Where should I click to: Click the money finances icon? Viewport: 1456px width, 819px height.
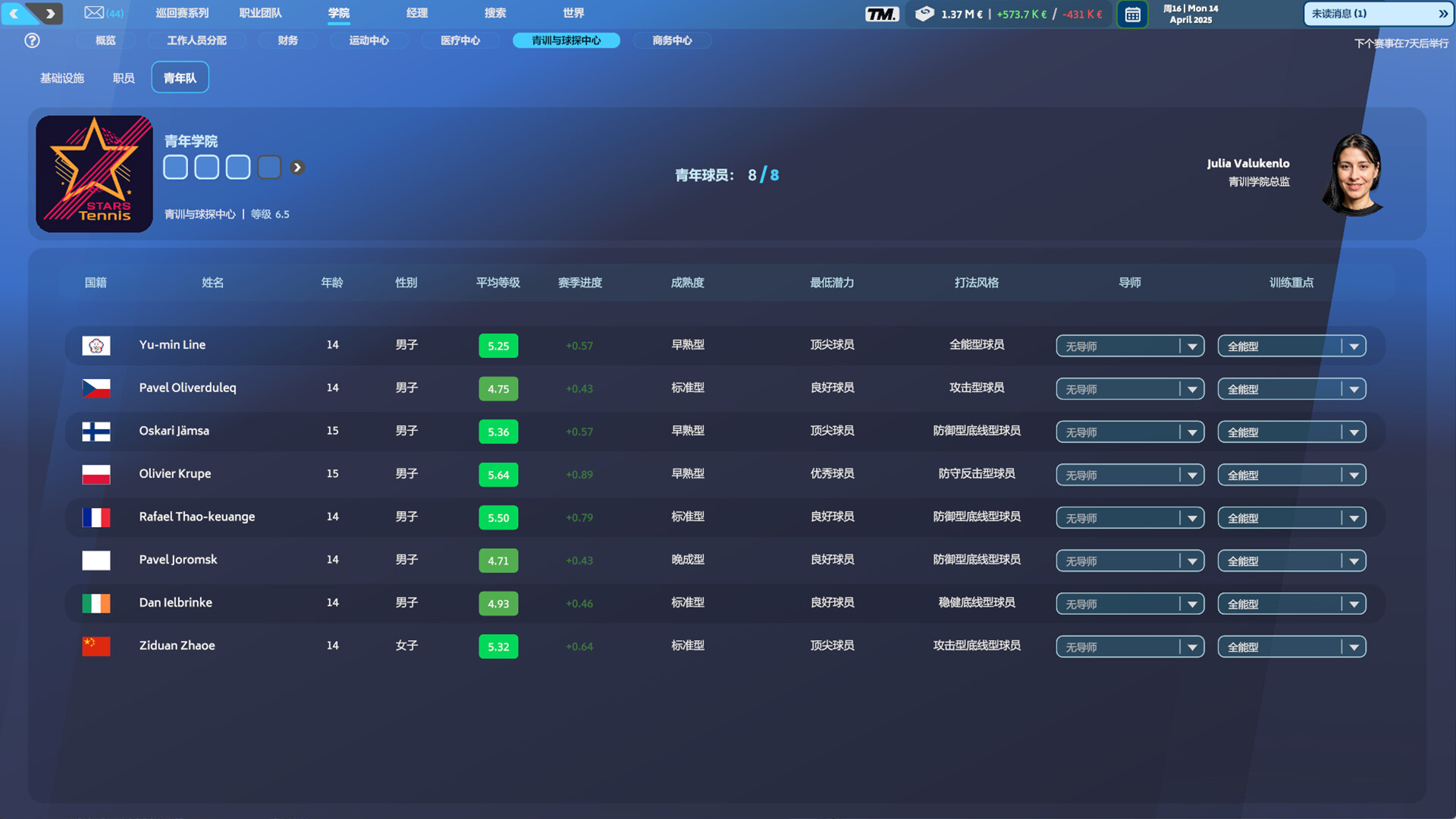click(x=924, y=14)
